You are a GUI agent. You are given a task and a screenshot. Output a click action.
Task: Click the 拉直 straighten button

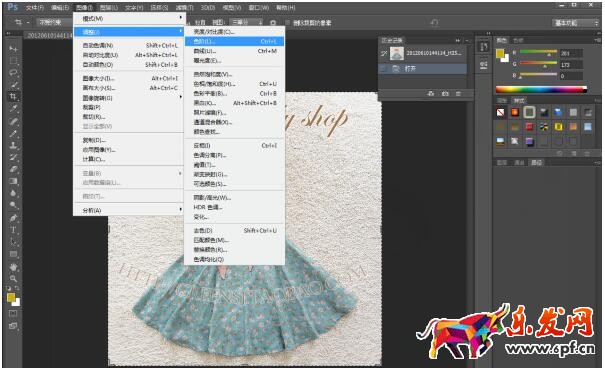pos(199,22)
